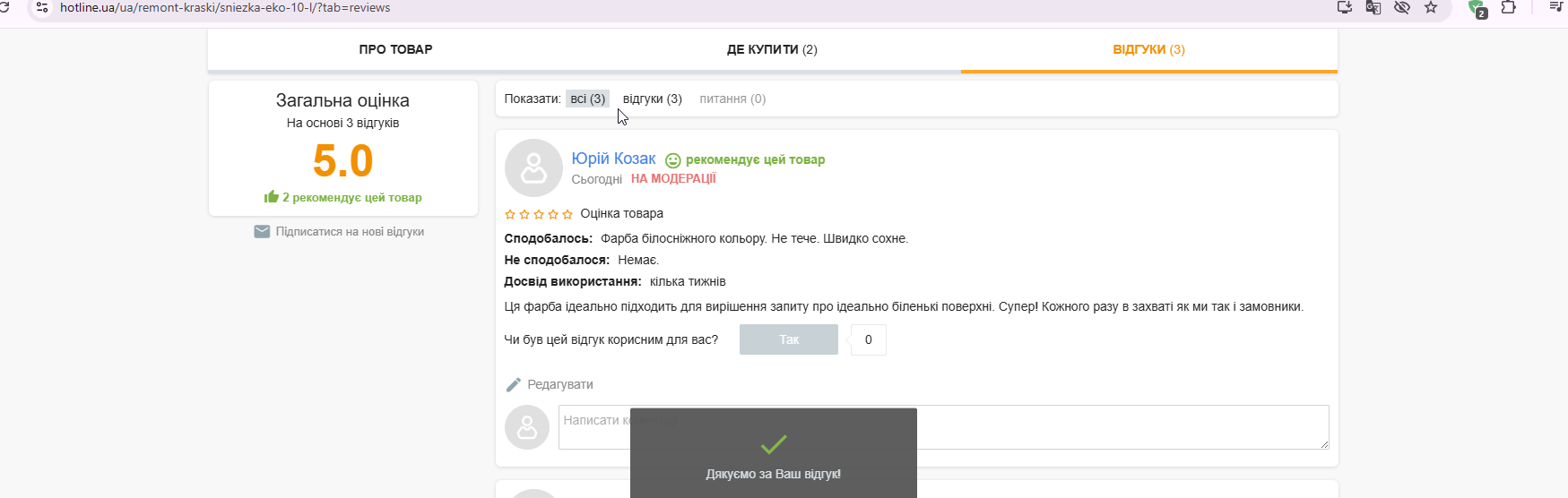Click the Чи був цей відгук корисним question
The image size is (1568, 498).
click(611, 339)
